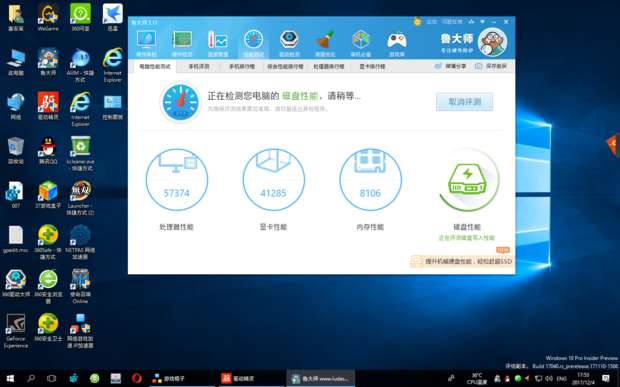Open the AliIM desktop shortcut
Screen dimensions: 620x387
pos(80,65)
